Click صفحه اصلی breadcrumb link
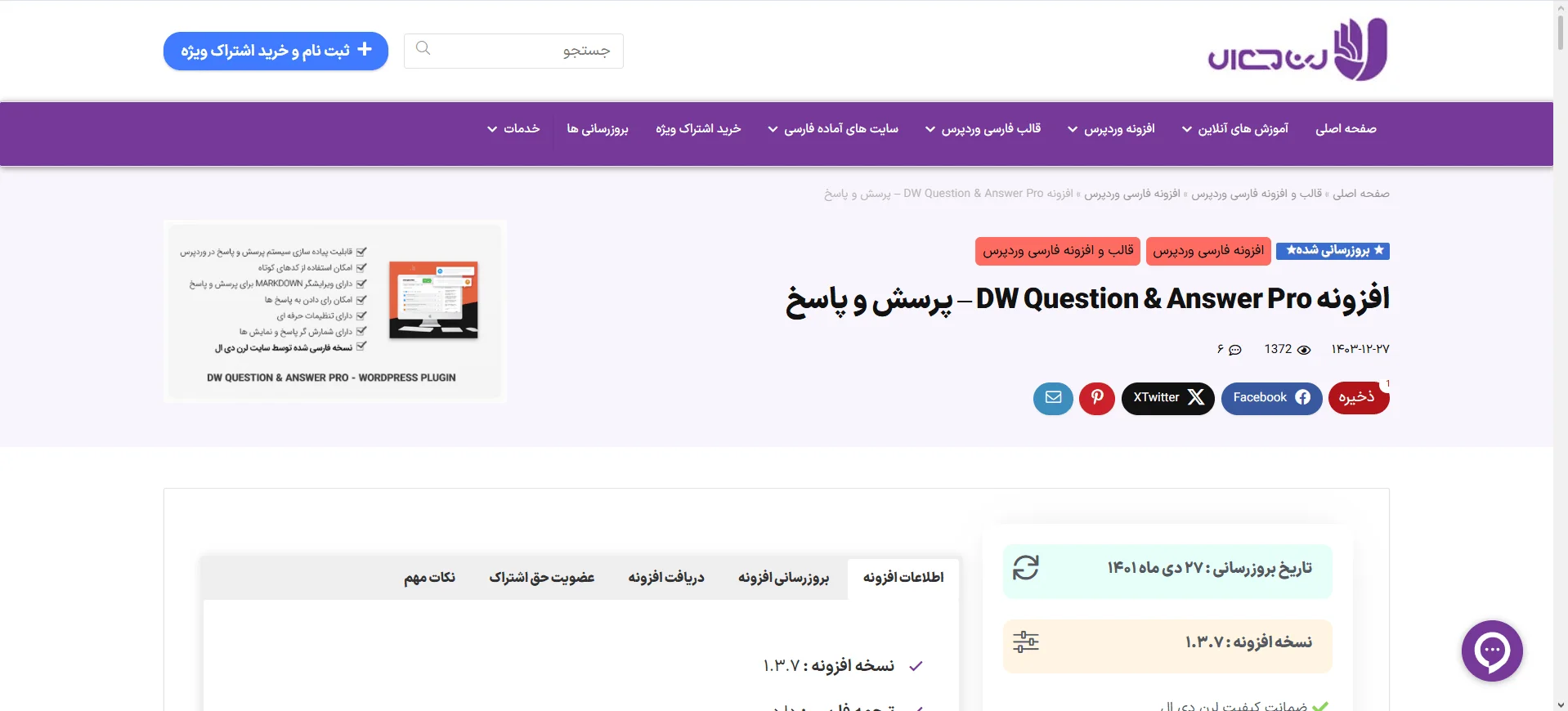Image resolution: width=1568 pixels, height=711 pixels. coord(1361,194)
